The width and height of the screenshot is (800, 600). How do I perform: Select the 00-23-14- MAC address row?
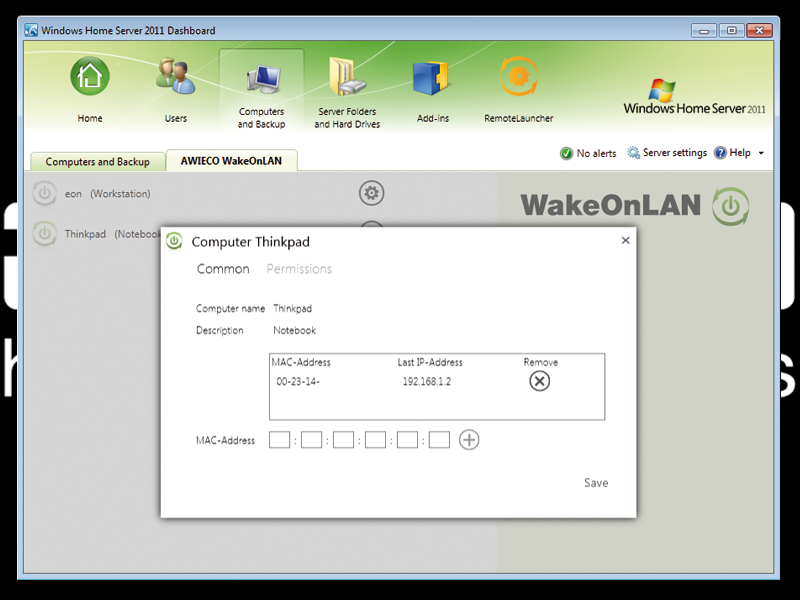pyautogui.click(x=298, y=381)
